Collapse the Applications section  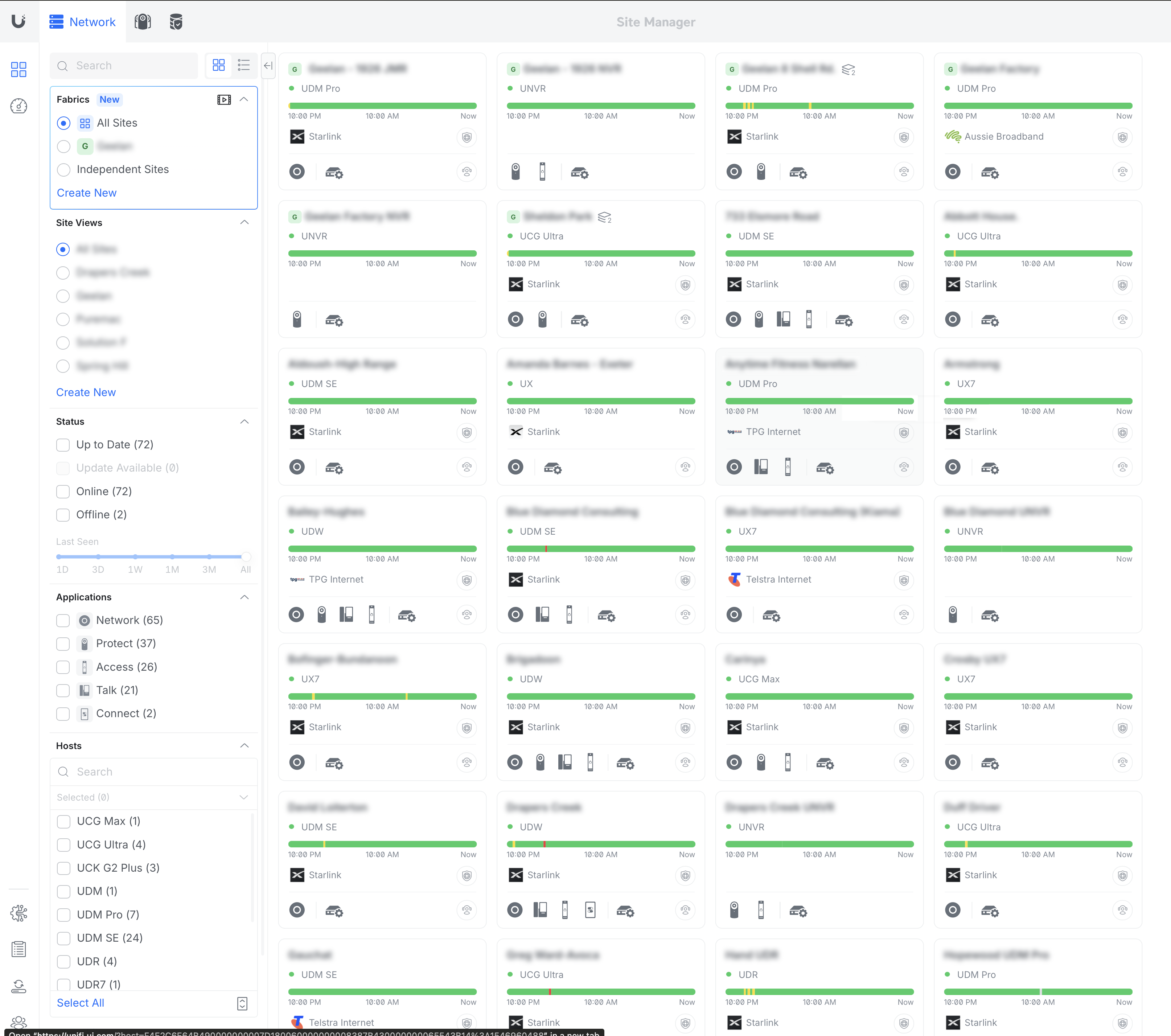point(244,597)
